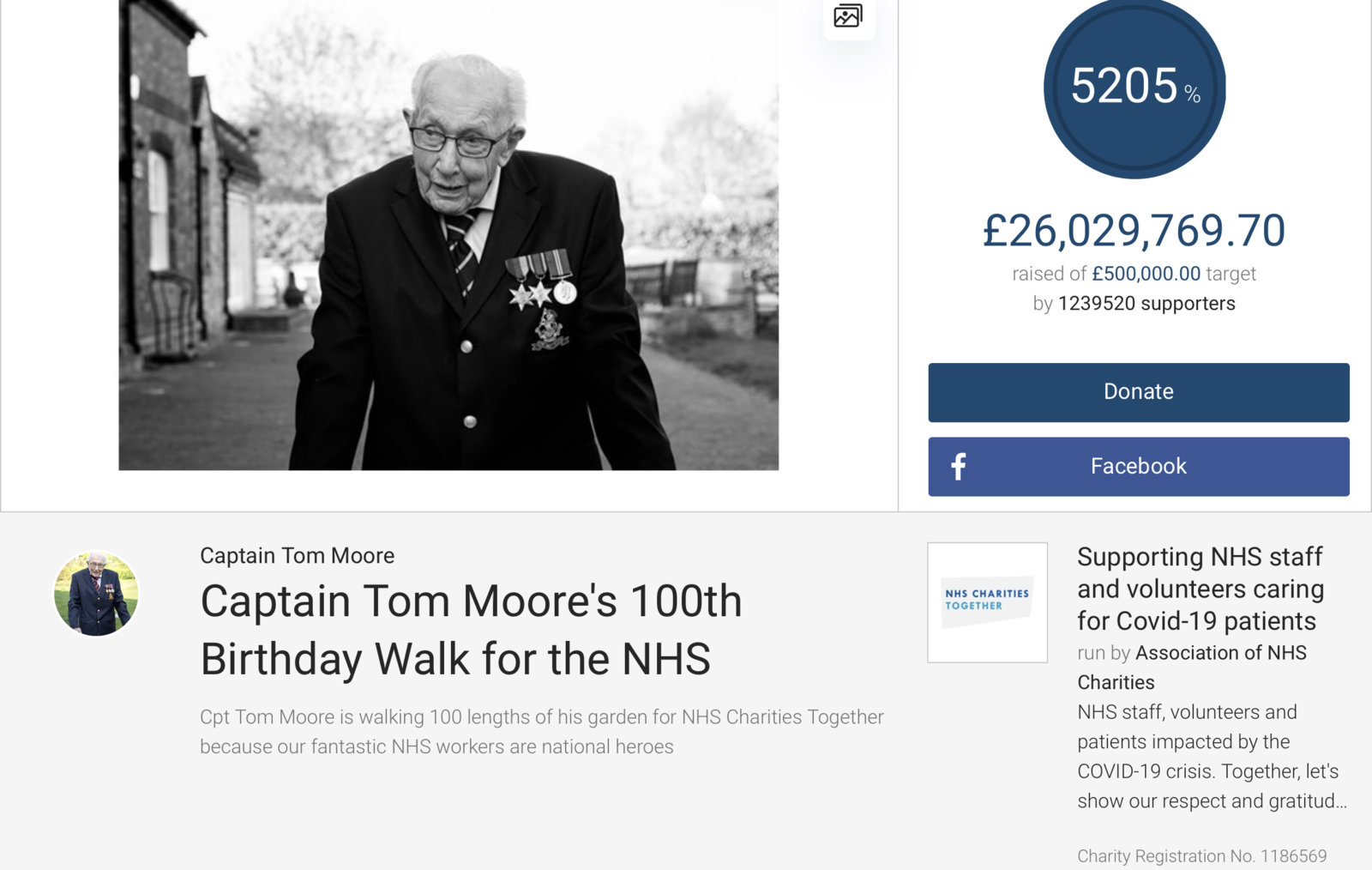Open the Supporting NHS staff charity heading
Screen dimensions: 1372x870
(x=1200, y=589)
